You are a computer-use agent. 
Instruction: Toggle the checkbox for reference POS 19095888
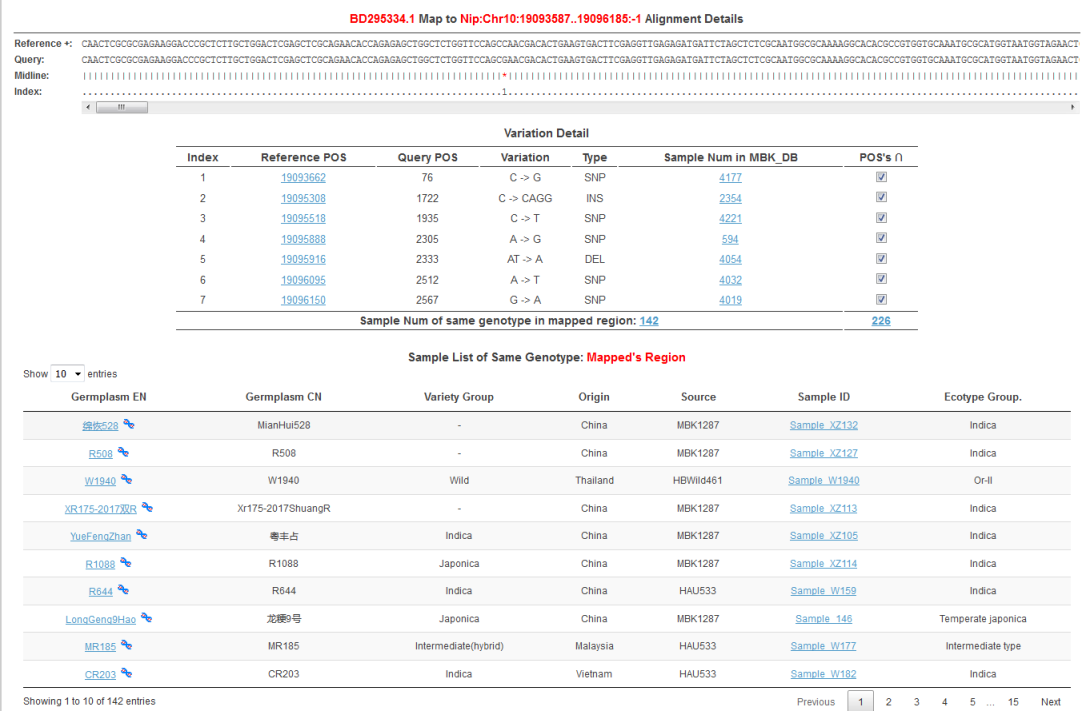point(881,238)
